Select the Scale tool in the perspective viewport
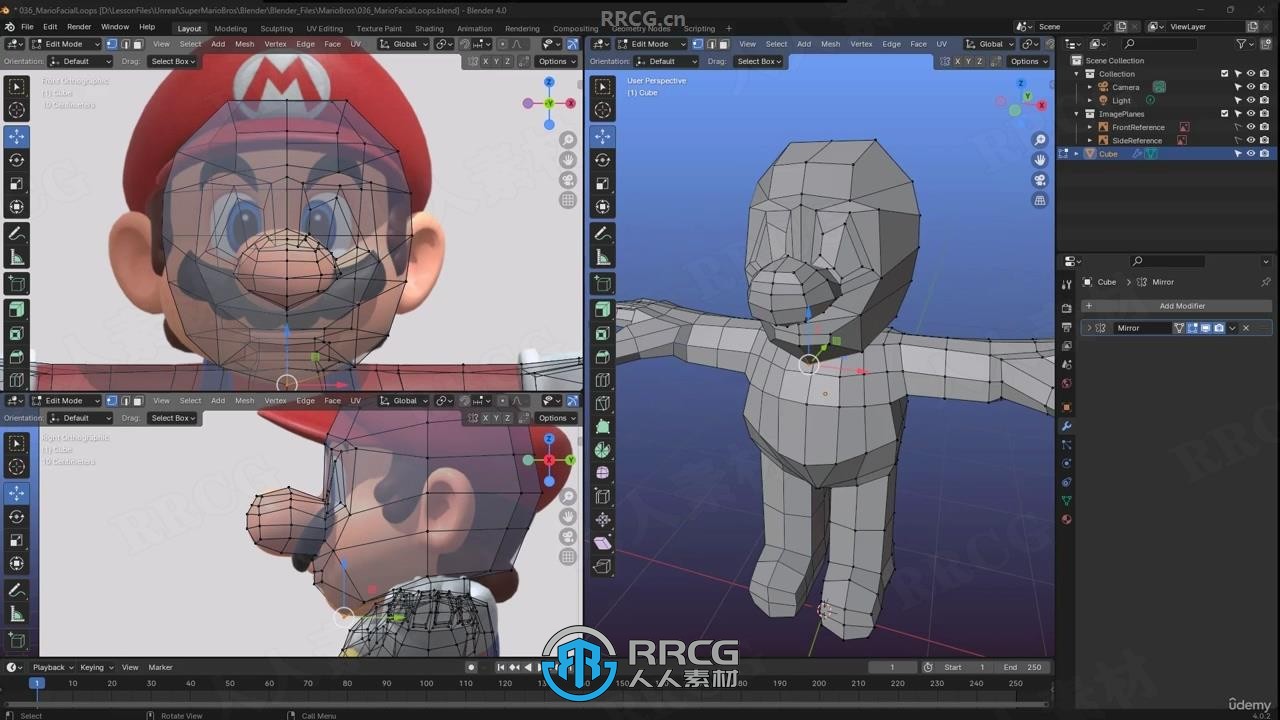This screenshot has height=720, width=1280. (x=603, y=184)
